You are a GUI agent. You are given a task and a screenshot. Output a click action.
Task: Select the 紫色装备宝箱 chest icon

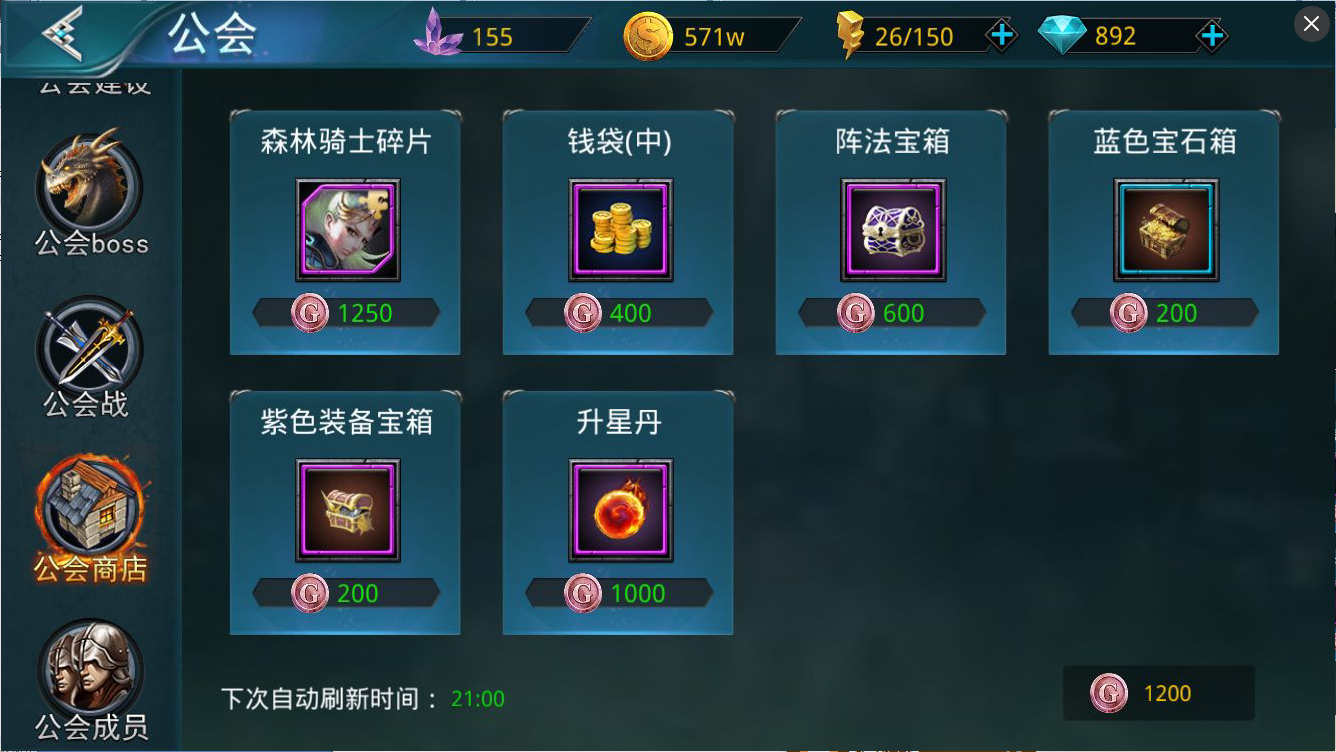click(x=348, y=511)
